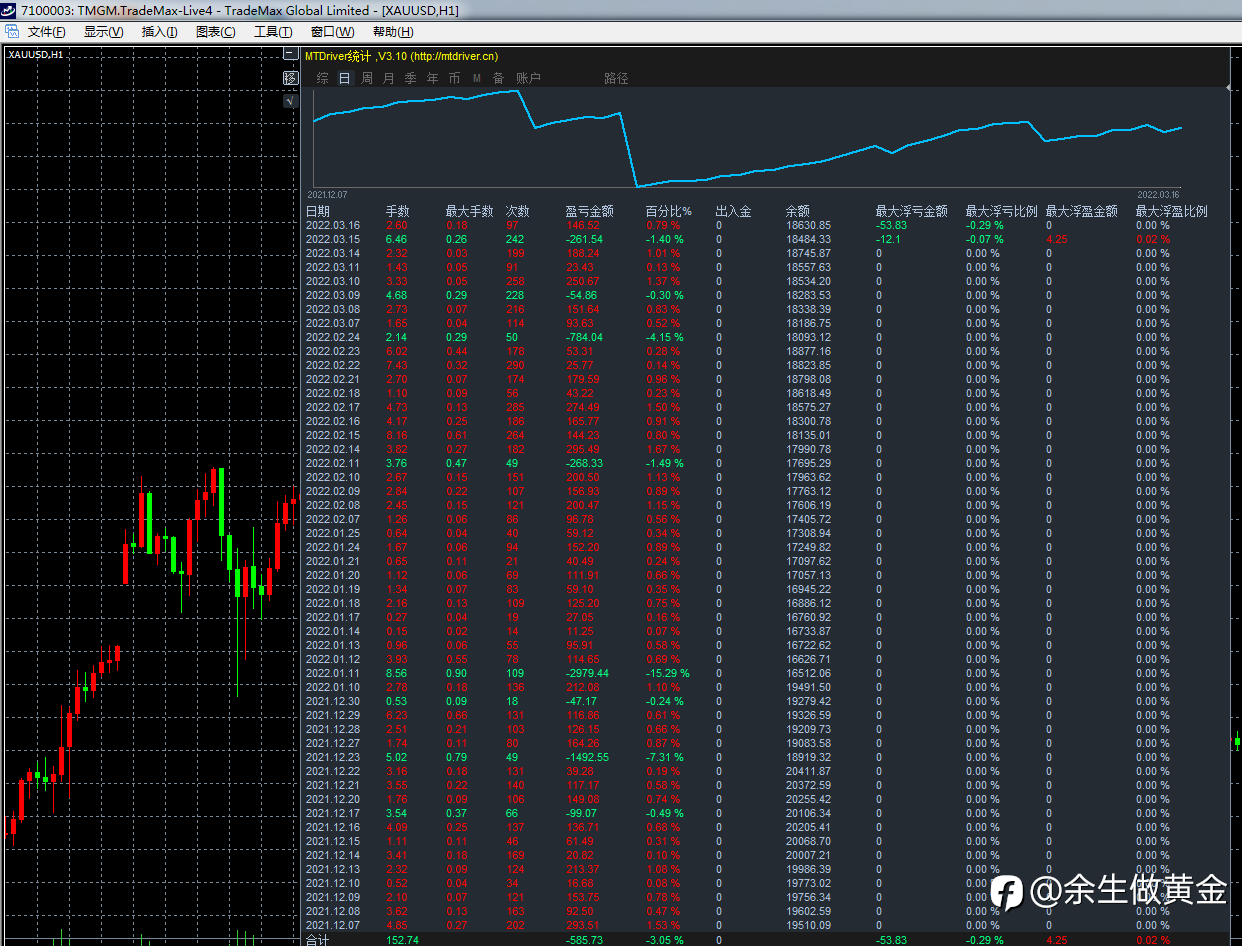The image size is (1242, 946).
Task: Click the 日期 column header
Action: click(317, 211)
